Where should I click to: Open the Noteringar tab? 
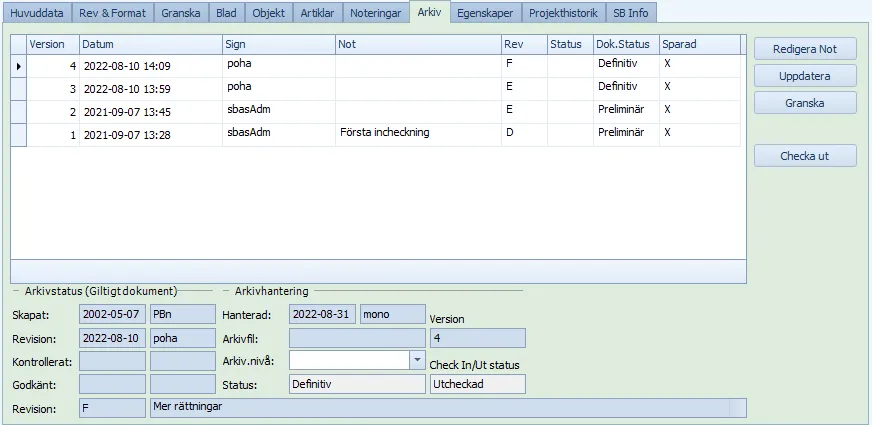point(375,13)
